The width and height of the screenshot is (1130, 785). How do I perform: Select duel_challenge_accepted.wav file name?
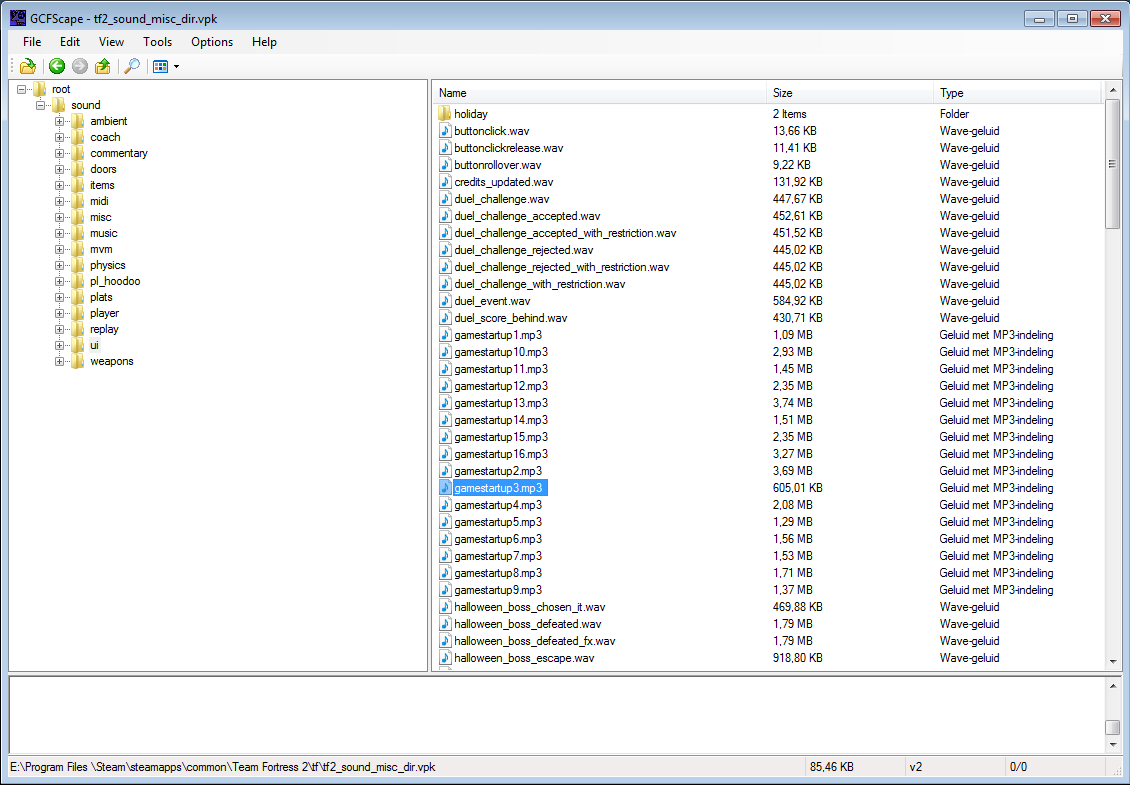(x=527, y=216)
